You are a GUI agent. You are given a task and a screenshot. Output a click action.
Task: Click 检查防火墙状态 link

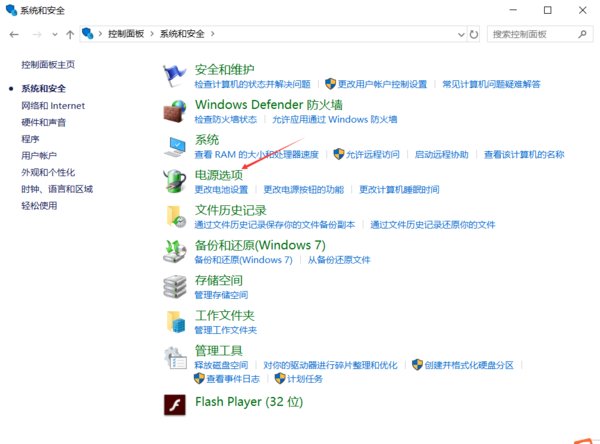coord(225,119)
